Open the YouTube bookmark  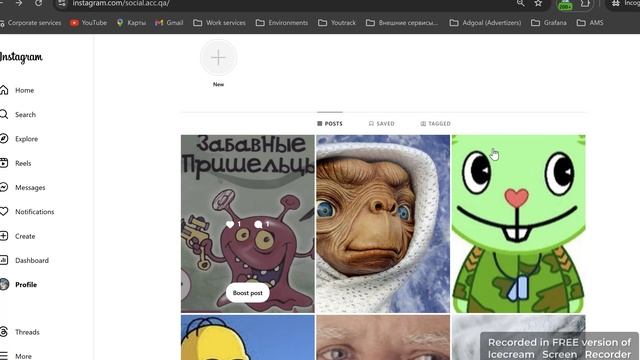click(x=88, y=23)
